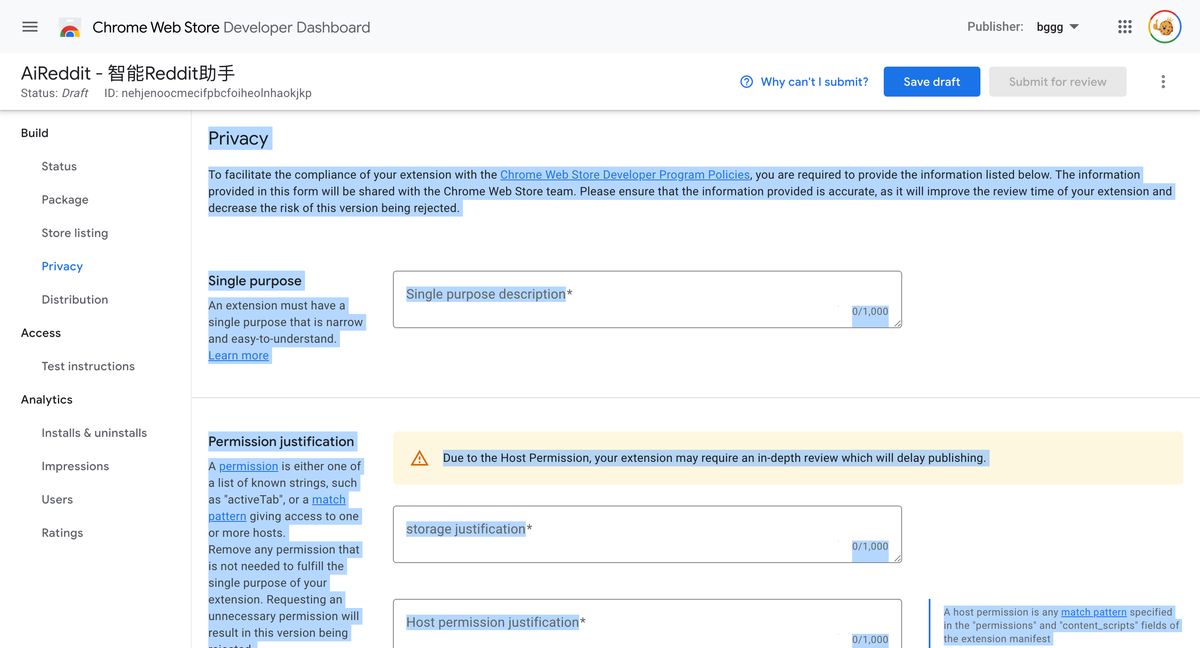Viewport: 1200px width, 648px height.
Task: Open the "Chrome Web Store Developer Program Policies" link
Action: pos(626,173)
